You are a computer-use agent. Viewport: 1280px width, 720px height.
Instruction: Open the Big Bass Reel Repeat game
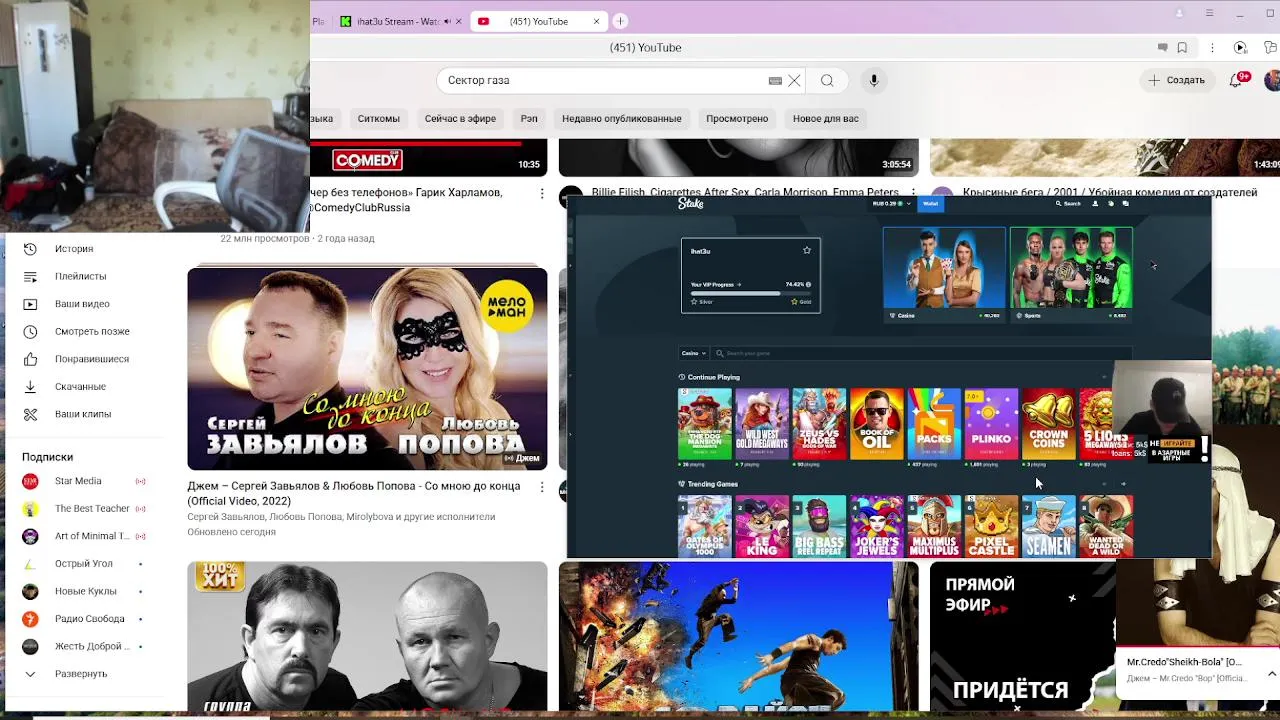[819, 526]
